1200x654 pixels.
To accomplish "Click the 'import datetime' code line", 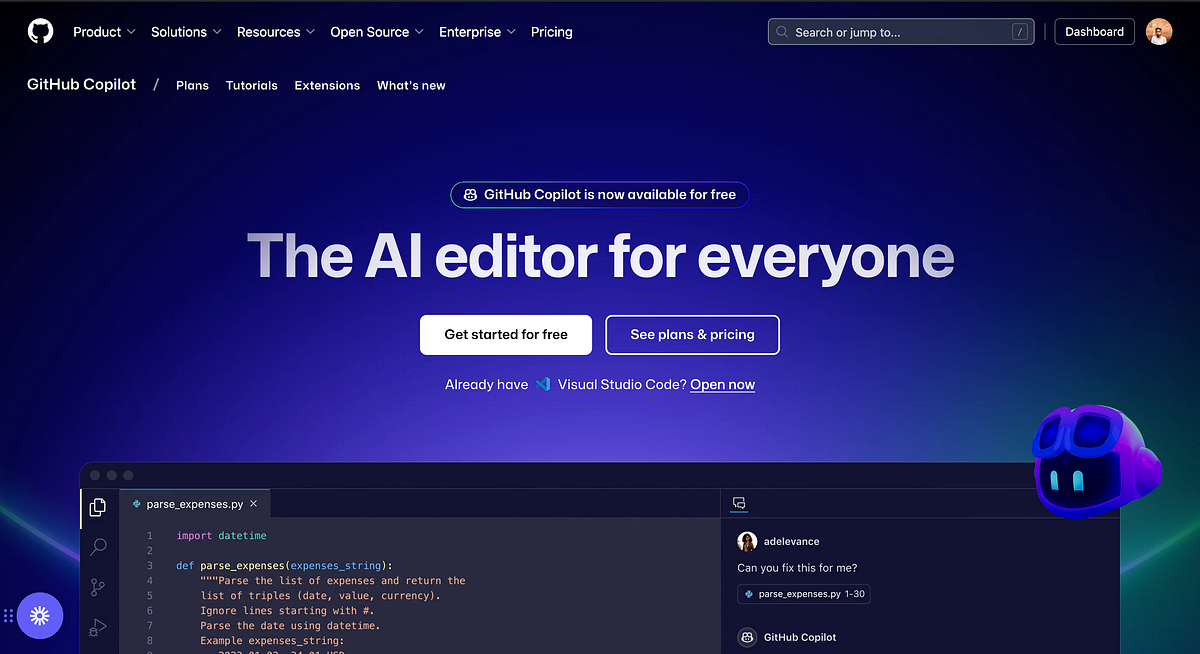I will click(x=222, y=536).
